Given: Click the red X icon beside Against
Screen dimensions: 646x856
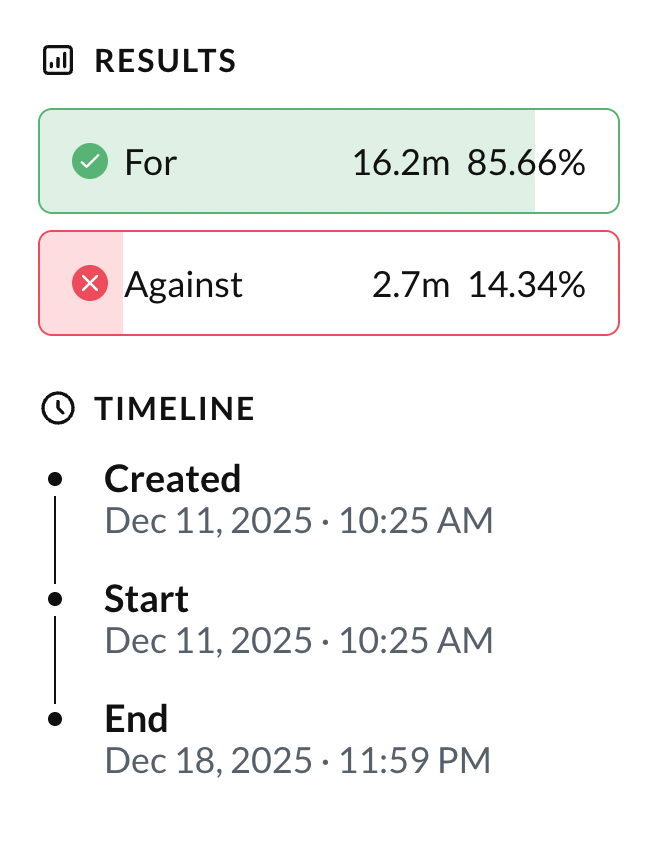Looking at the screenshot, I should coord(90,283).
